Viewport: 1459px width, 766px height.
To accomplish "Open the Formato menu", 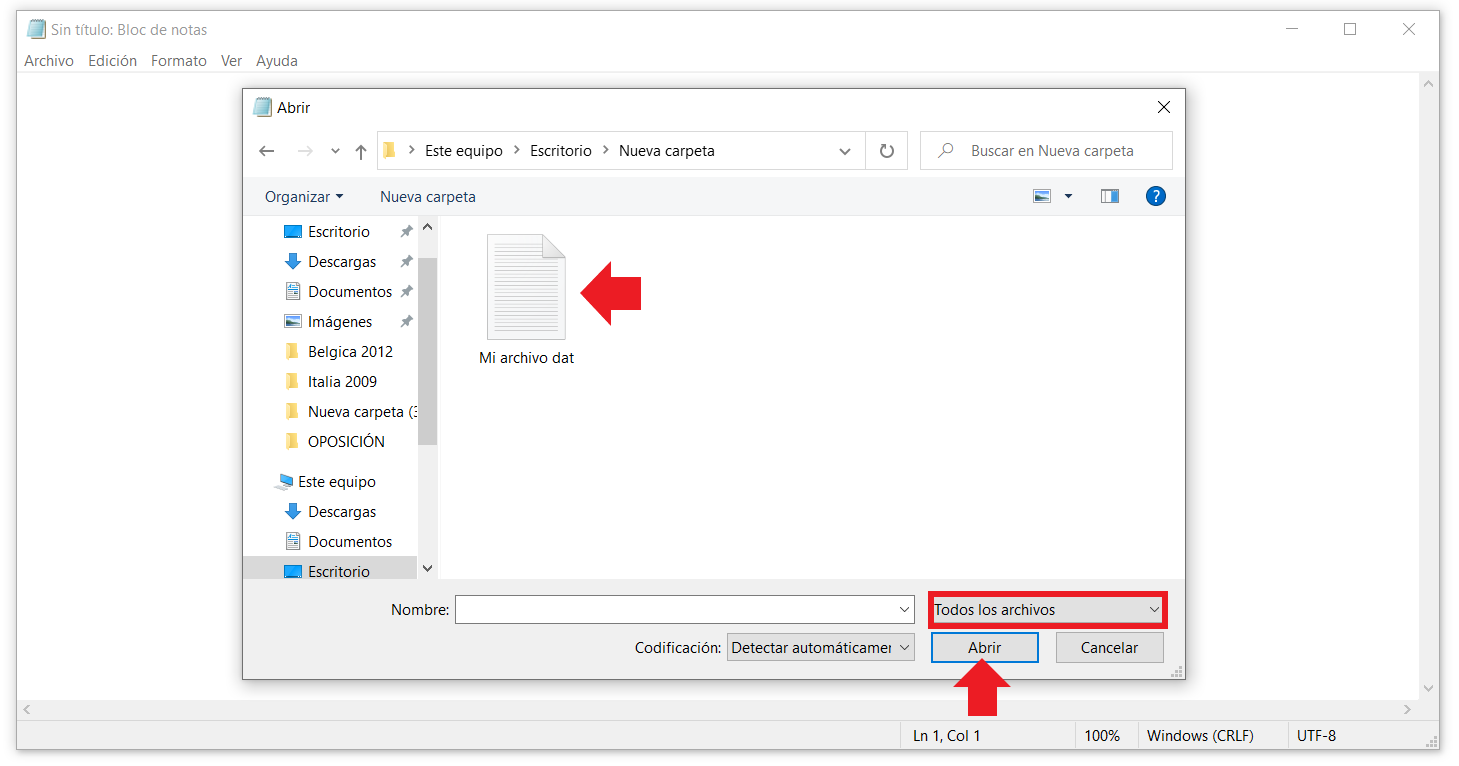I will [x=178, y=60].
